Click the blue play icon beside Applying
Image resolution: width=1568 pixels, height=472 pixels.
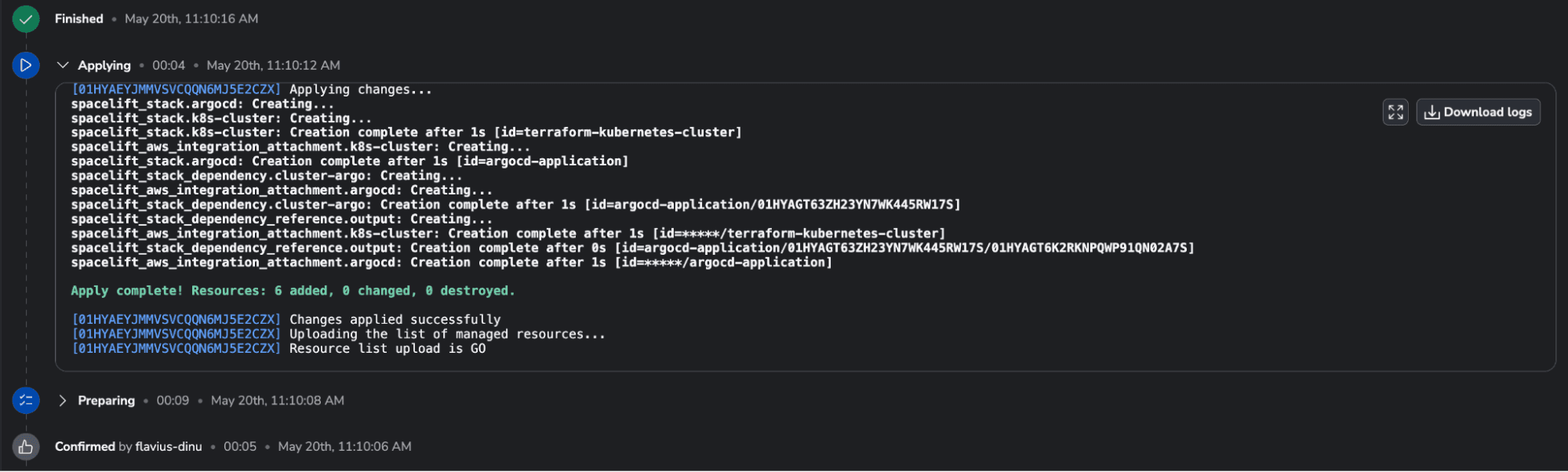coord(26,65)
